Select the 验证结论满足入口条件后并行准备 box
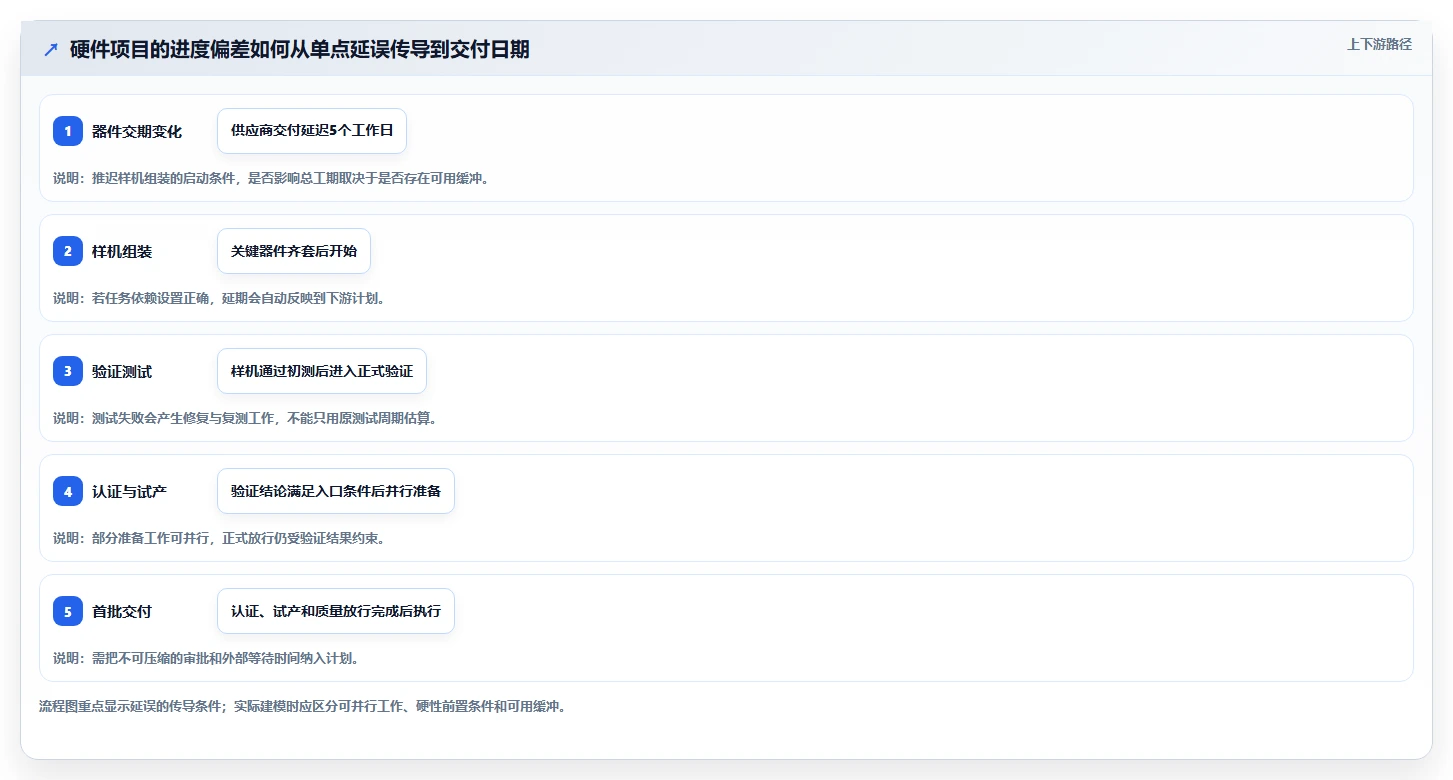Viewport: 1453px width, 780px height. pos(336,491)
